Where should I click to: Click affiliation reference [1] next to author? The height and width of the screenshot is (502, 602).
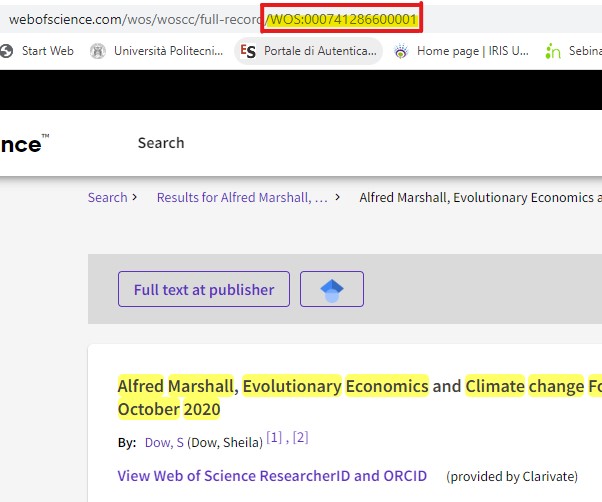(x=274, y=438)
